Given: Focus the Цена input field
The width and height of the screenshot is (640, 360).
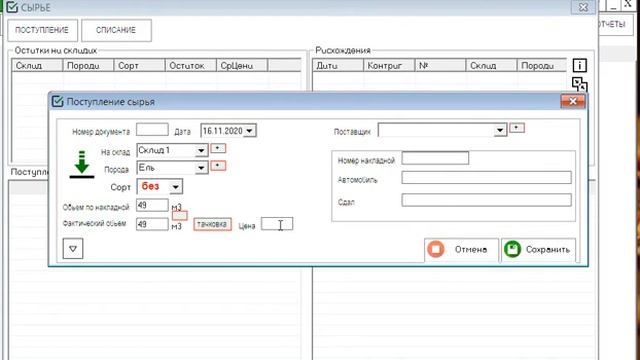Looking at the screenshot, I should point(277,224).
